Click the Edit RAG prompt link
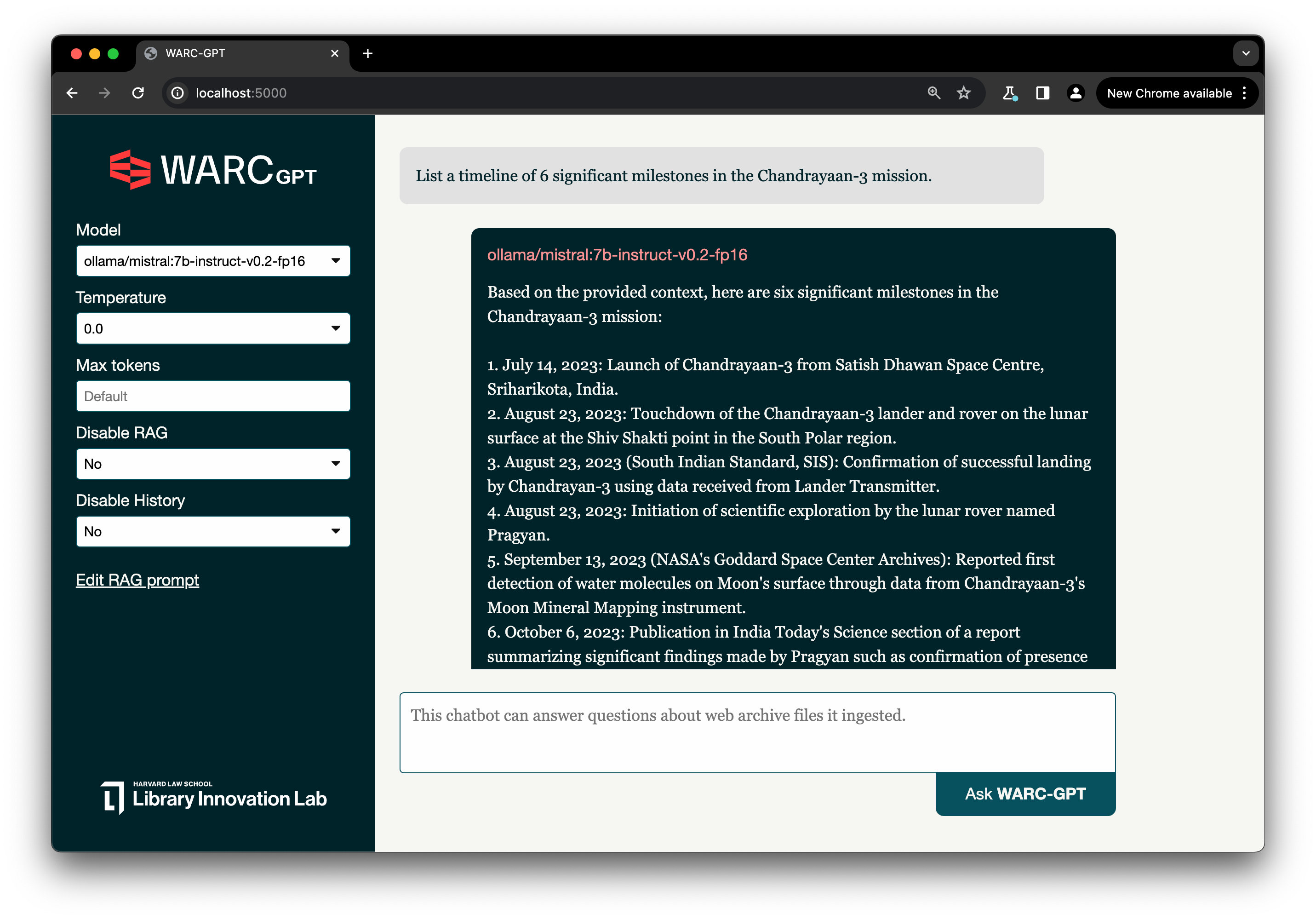 point(138,580)
